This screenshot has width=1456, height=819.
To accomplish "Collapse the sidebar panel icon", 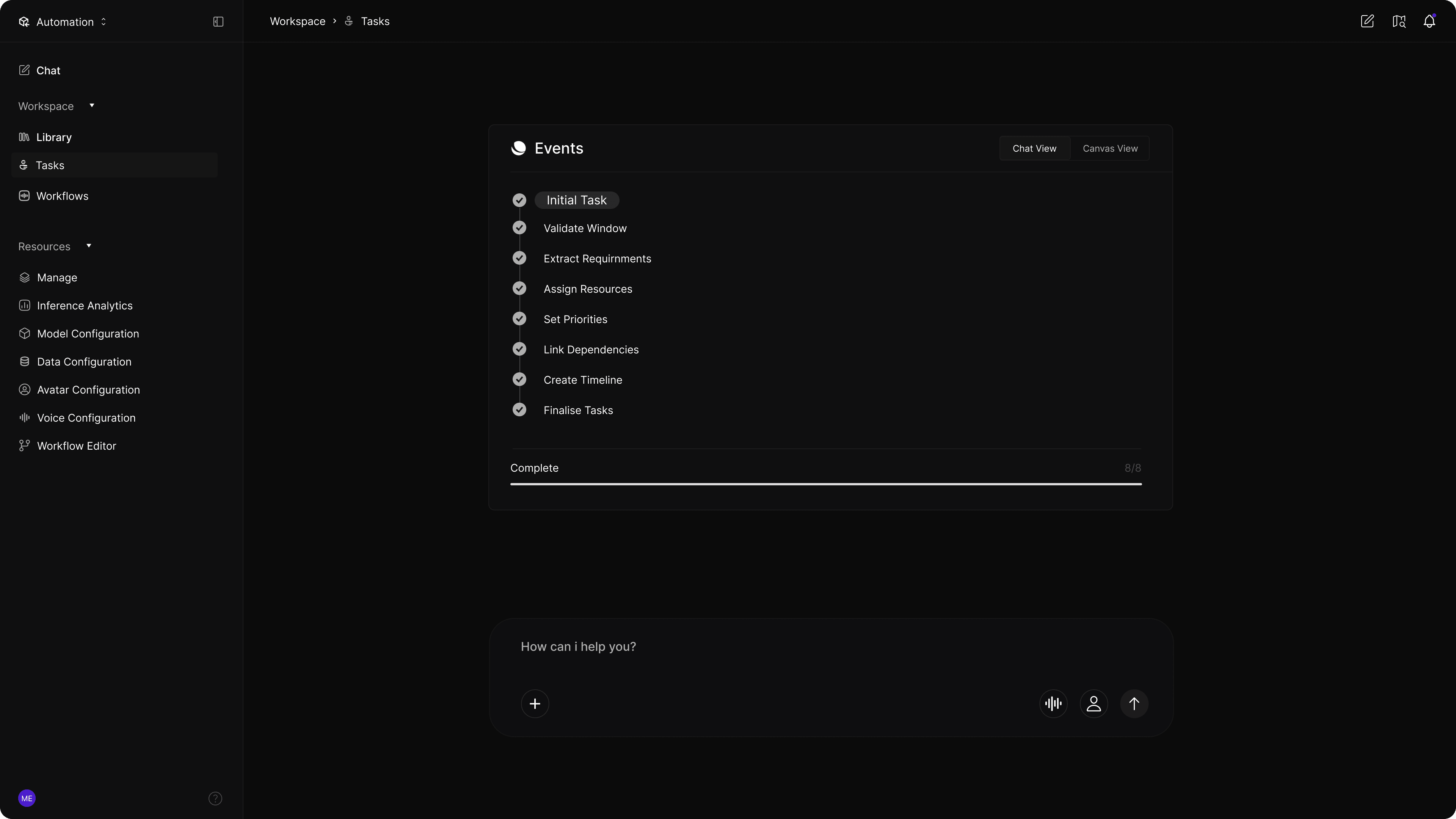I will [x=218, y=22].
